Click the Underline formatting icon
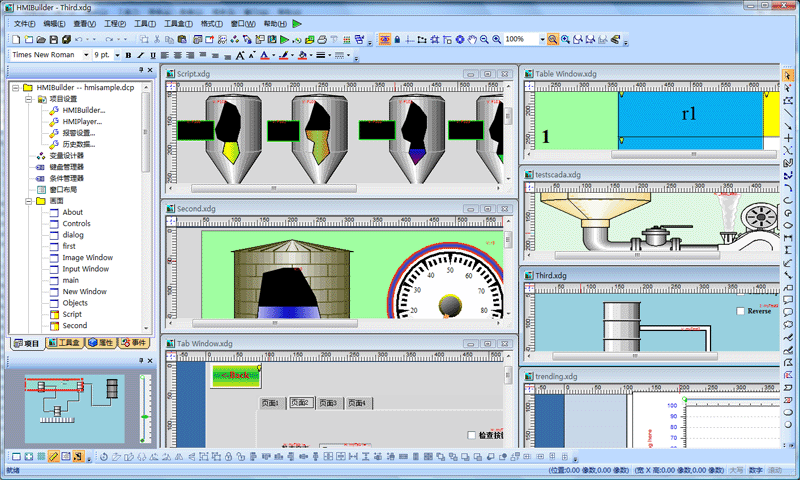This screenshot has height=480, width=800. click(153, 55)
